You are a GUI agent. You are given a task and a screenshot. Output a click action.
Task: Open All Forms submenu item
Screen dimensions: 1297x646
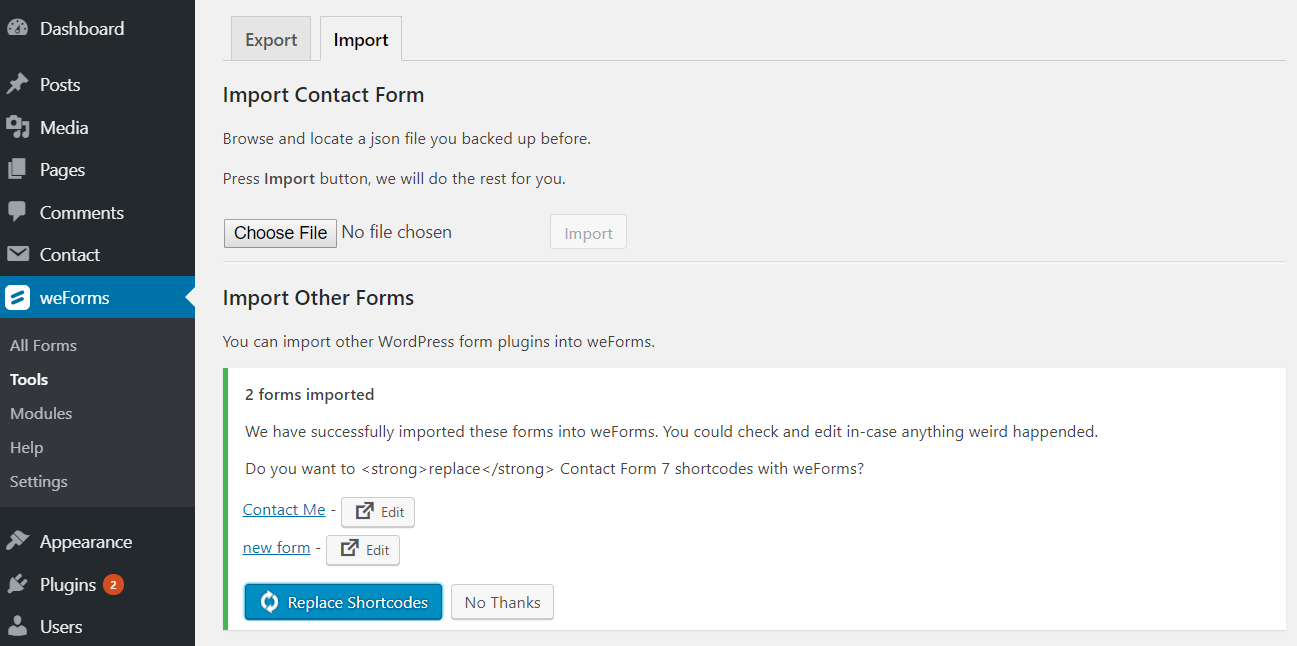click(43, 346)
